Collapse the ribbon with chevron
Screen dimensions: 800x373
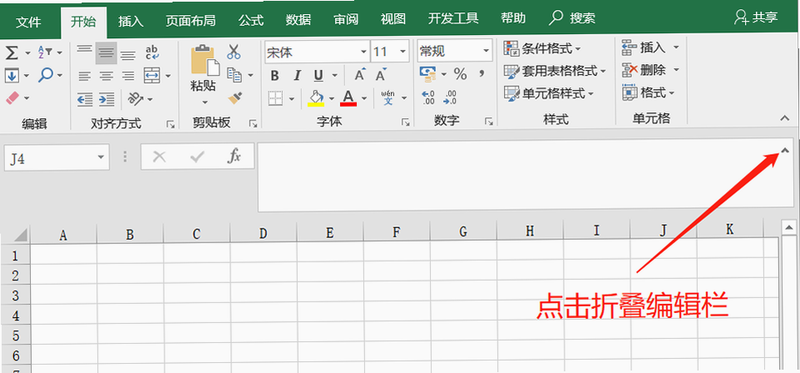coord(785,118)
